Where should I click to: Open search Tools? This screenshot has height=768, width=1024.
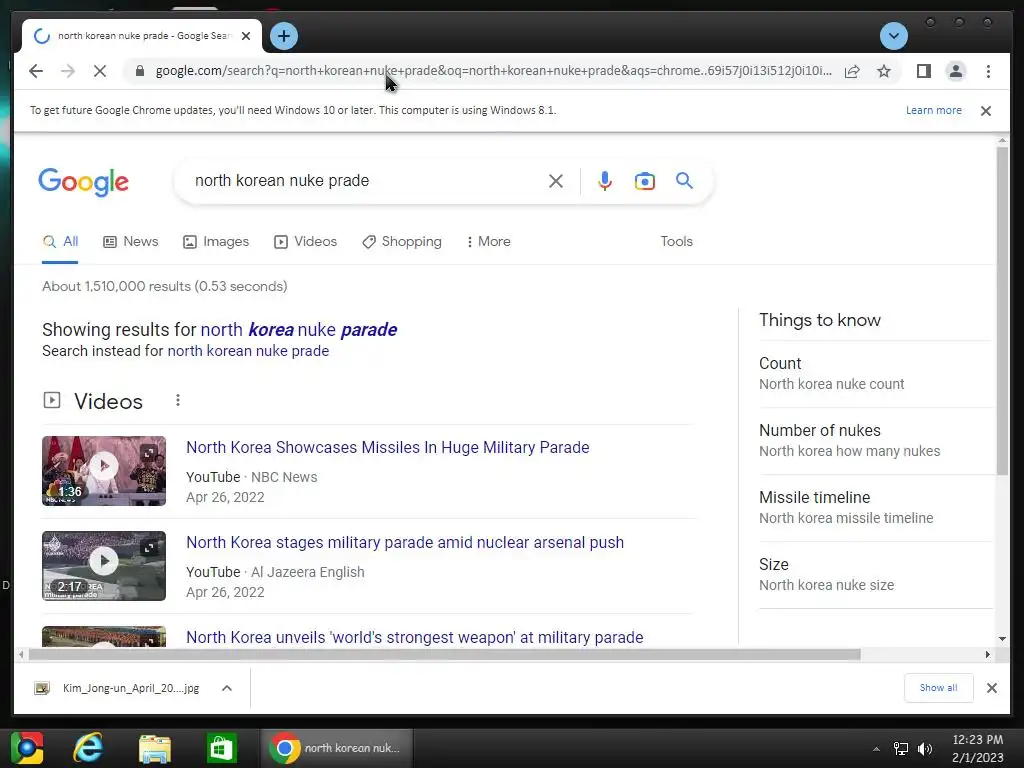click(x=676, y=242)
